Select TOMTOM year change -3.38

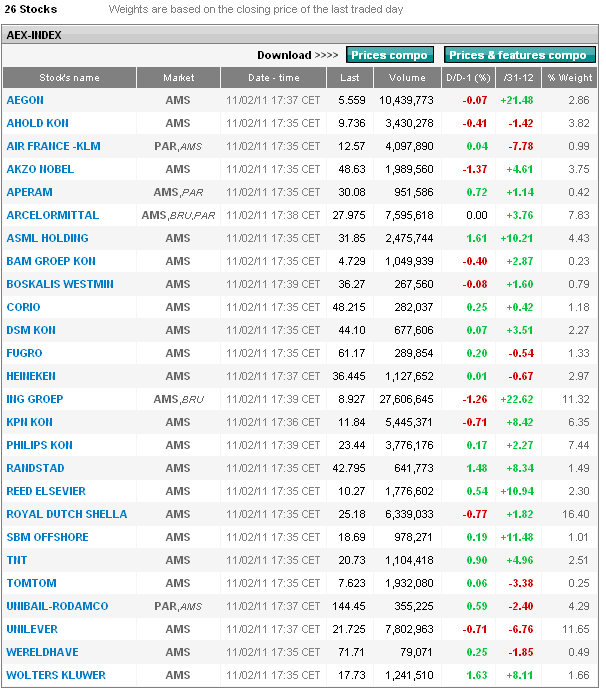521,584
